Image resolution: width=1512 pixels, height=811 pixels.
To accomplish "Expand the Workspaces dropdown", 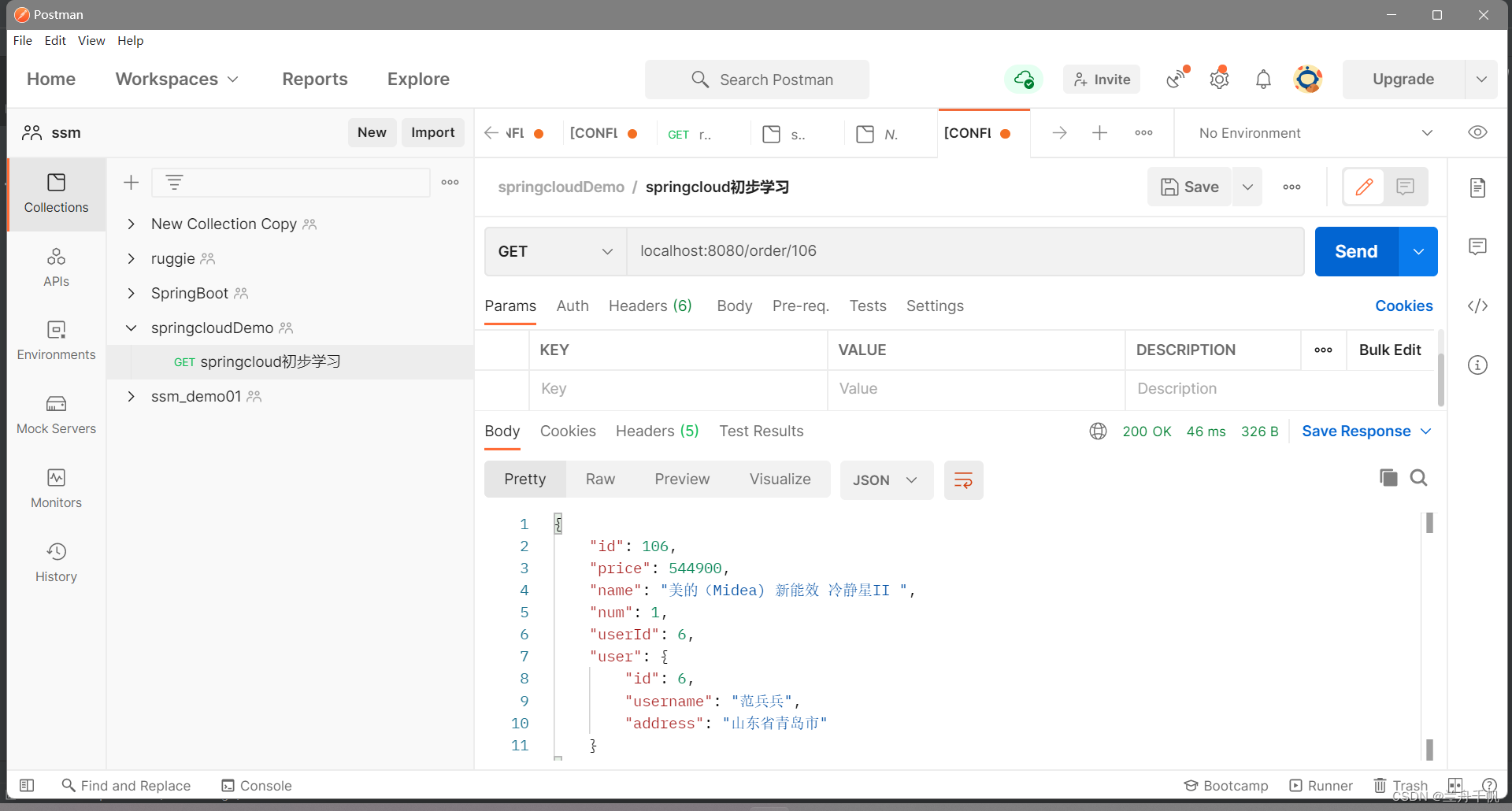I will (176, 79).
